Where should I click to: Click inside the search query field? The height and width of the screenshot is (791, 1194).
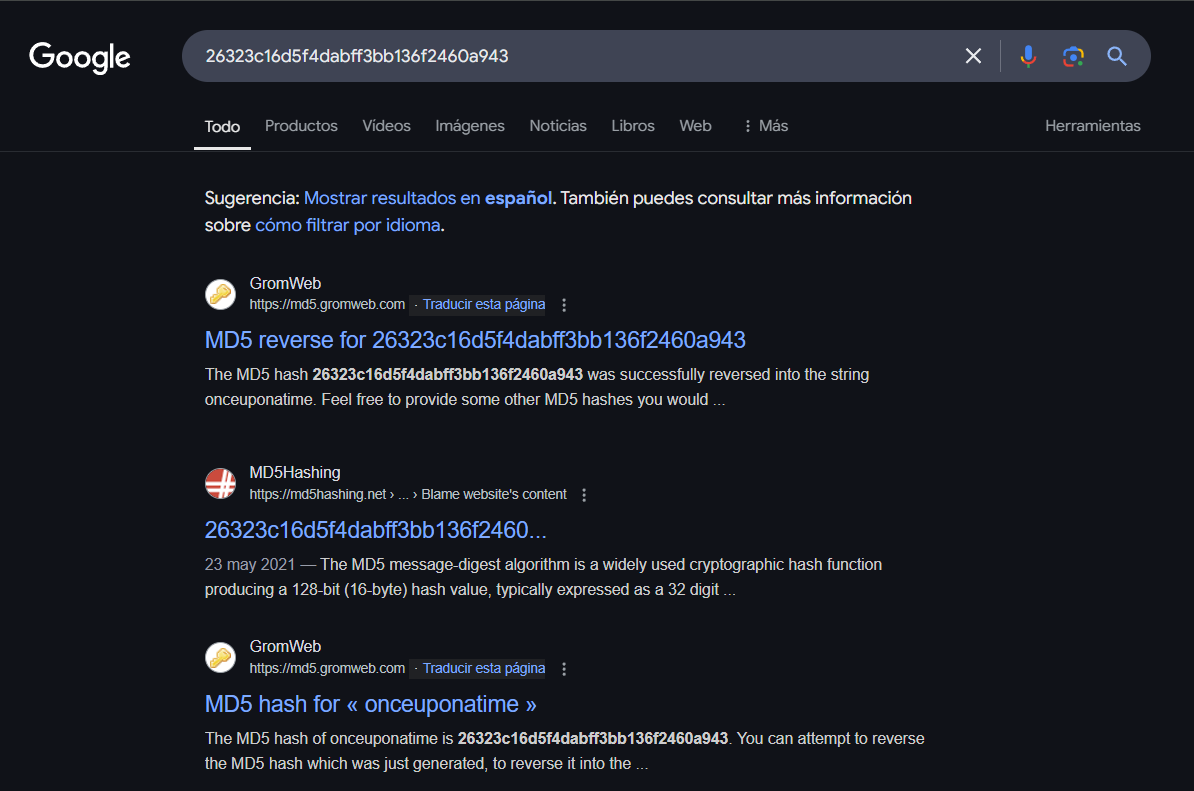[x=570, y=56]
